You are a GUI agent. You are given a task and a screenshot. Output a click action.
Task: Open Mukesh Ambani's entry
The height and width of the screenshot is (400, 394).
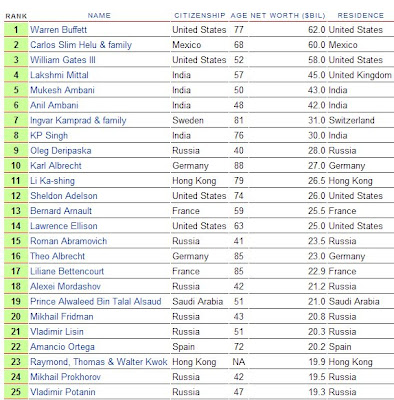tap(62, 90)
